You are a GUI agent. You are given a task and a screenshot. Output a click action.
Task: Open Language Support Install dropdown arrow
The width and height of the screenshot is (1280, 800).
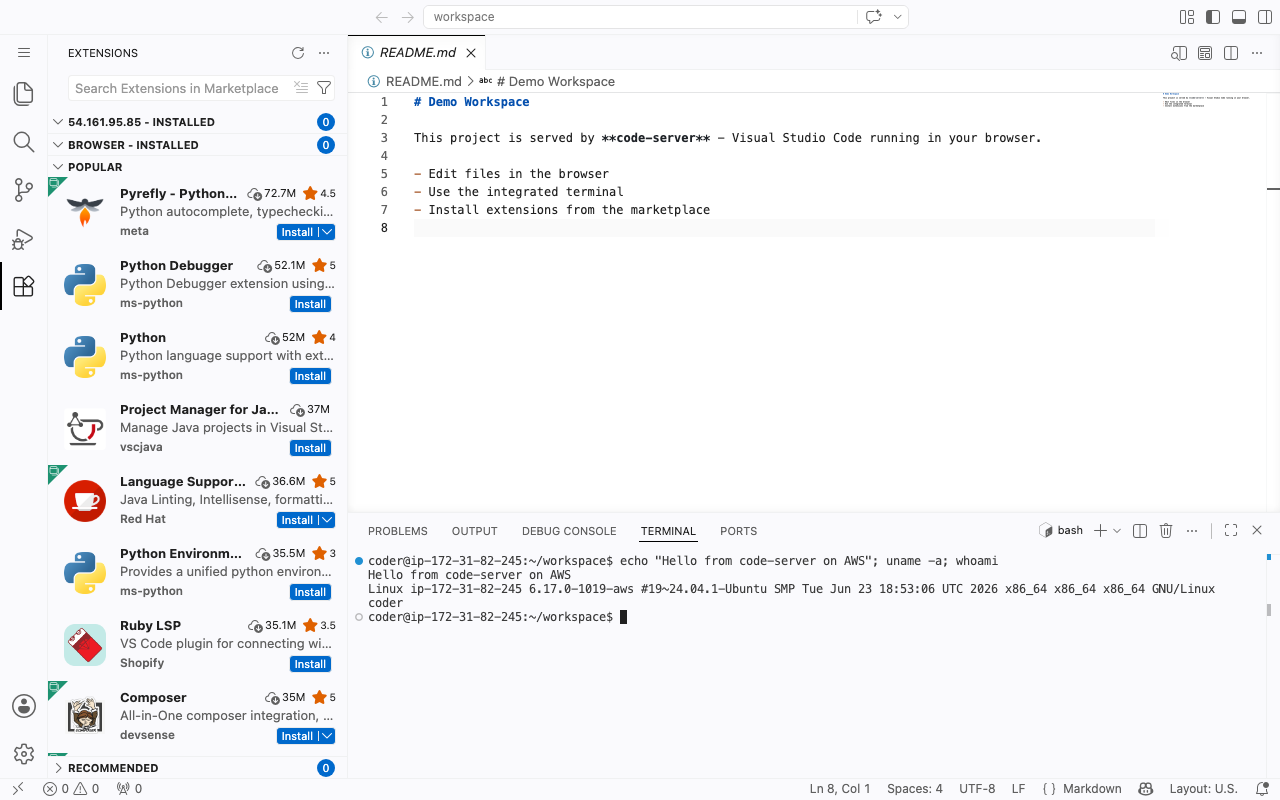click(327, 520)
